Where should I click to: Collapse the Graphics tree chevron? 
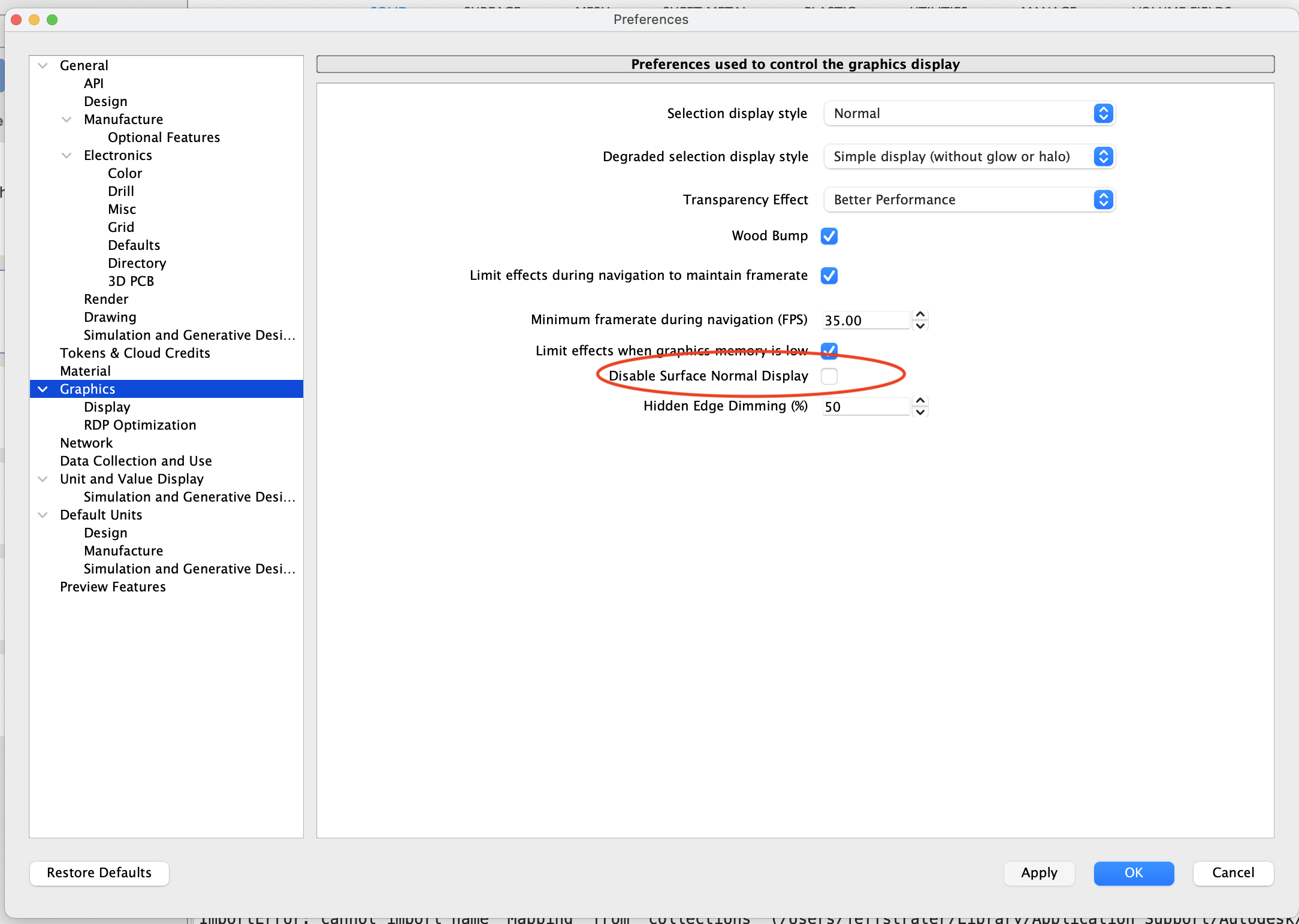click(x=43, y=389)
